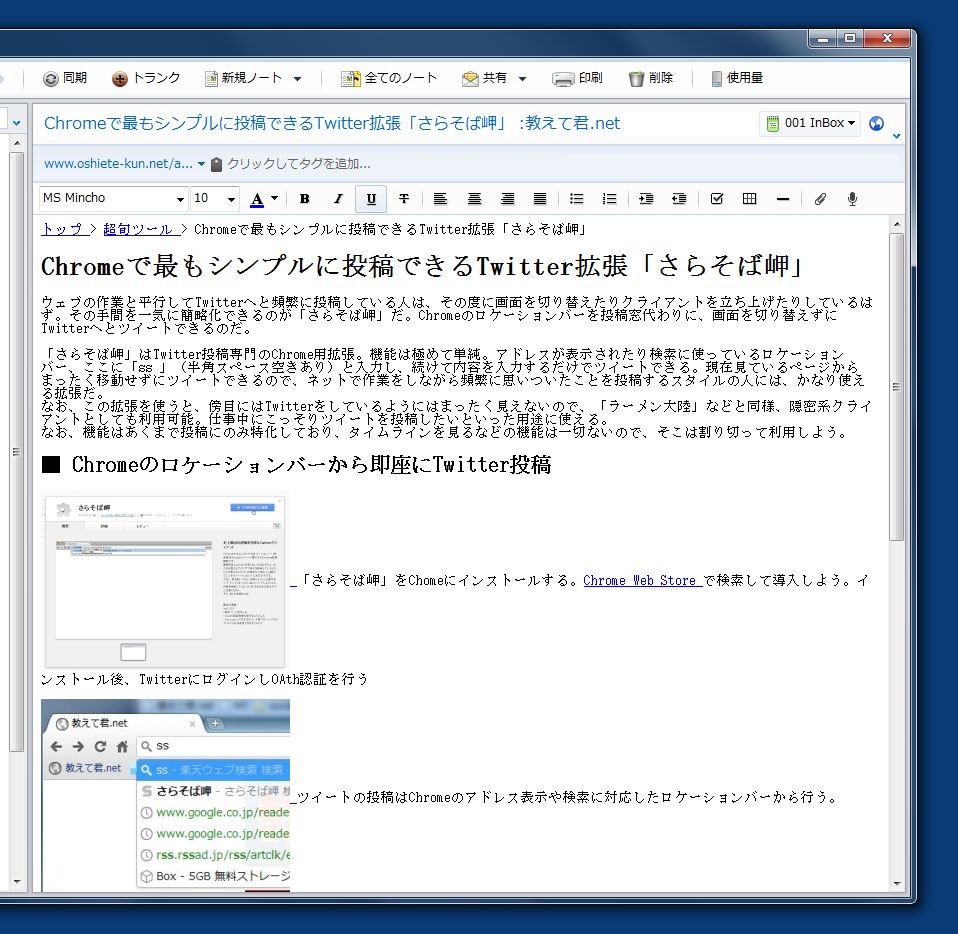958x934 pixels.
Task: Close the Evernote window
Action: point(887,38)
